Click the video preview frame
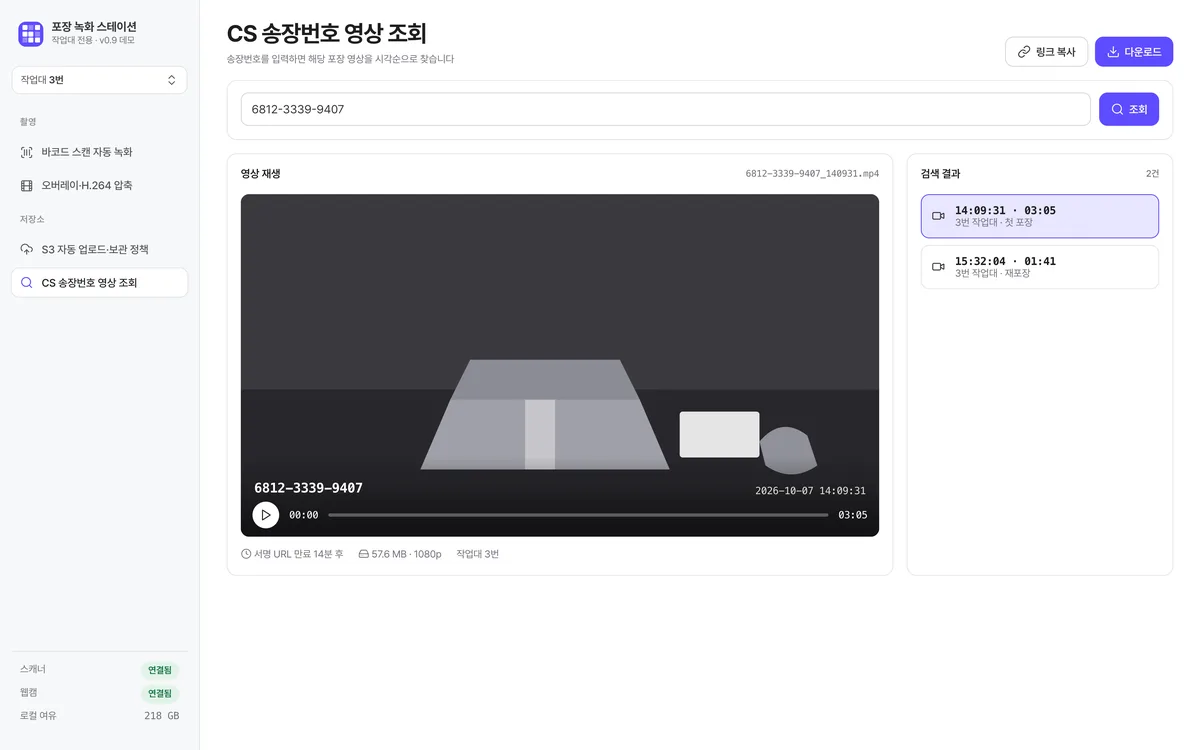This screenshot has height=750, width=1200. point(560,365)
